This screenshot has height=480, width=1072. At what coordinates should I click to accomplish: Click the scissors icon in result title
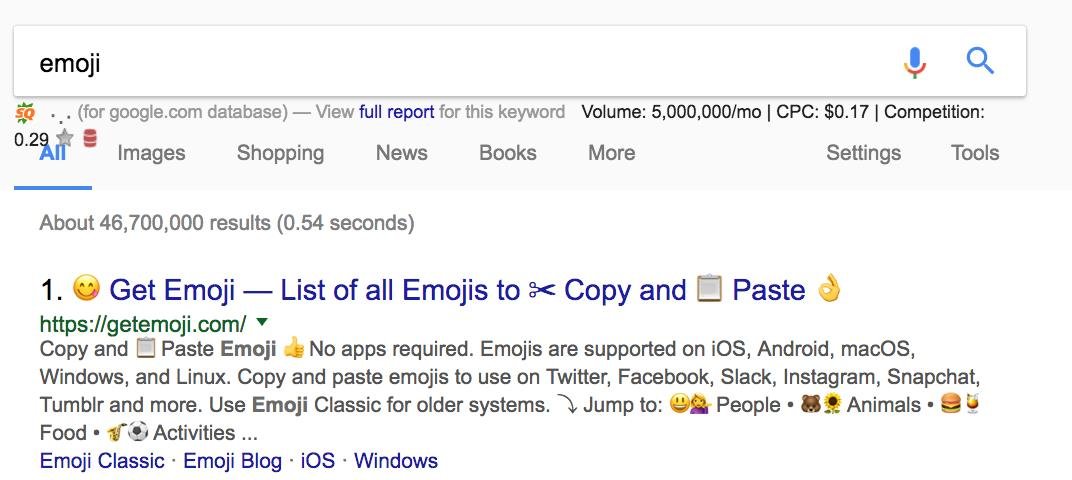click(541, 291)
